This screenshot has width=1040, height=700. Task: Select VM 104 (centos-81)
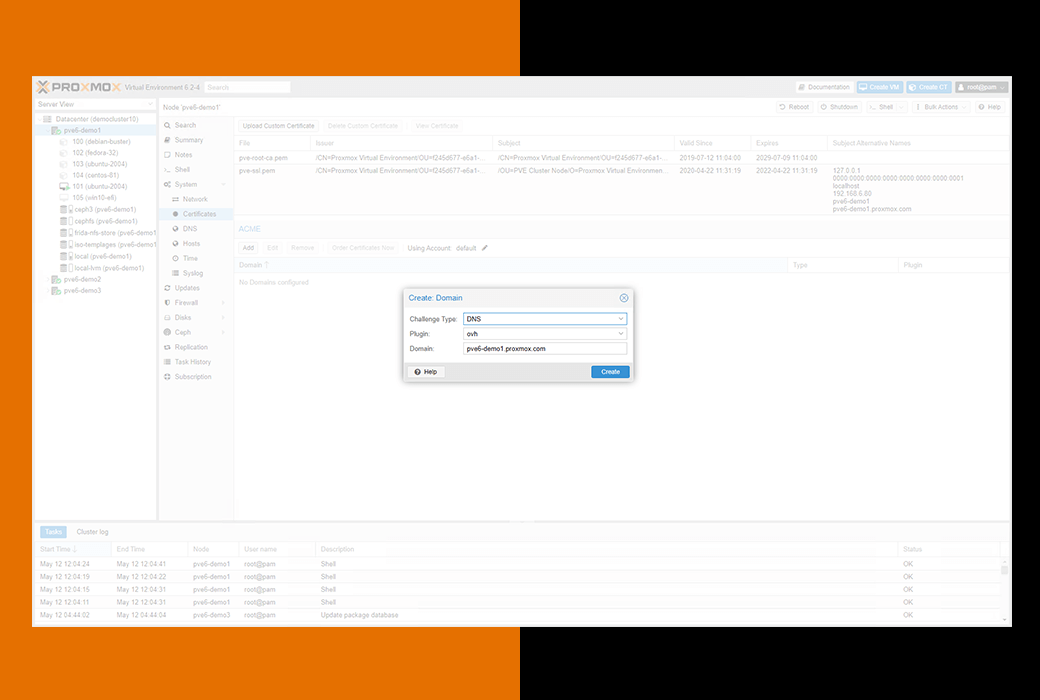96,175
